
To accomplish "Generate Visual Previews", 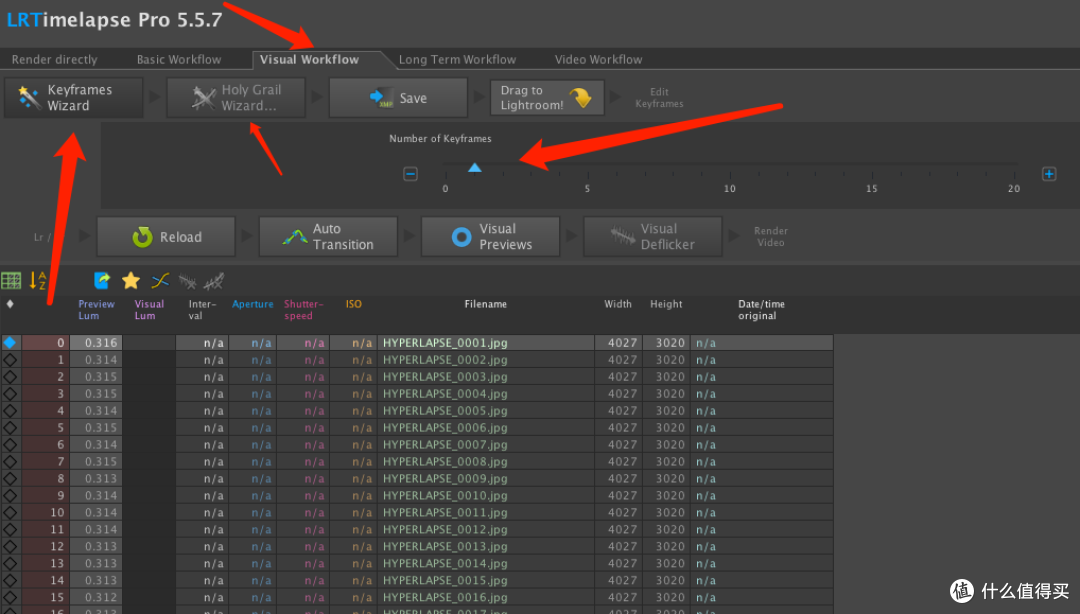I will pyautogui.click(x=490, y=237).
